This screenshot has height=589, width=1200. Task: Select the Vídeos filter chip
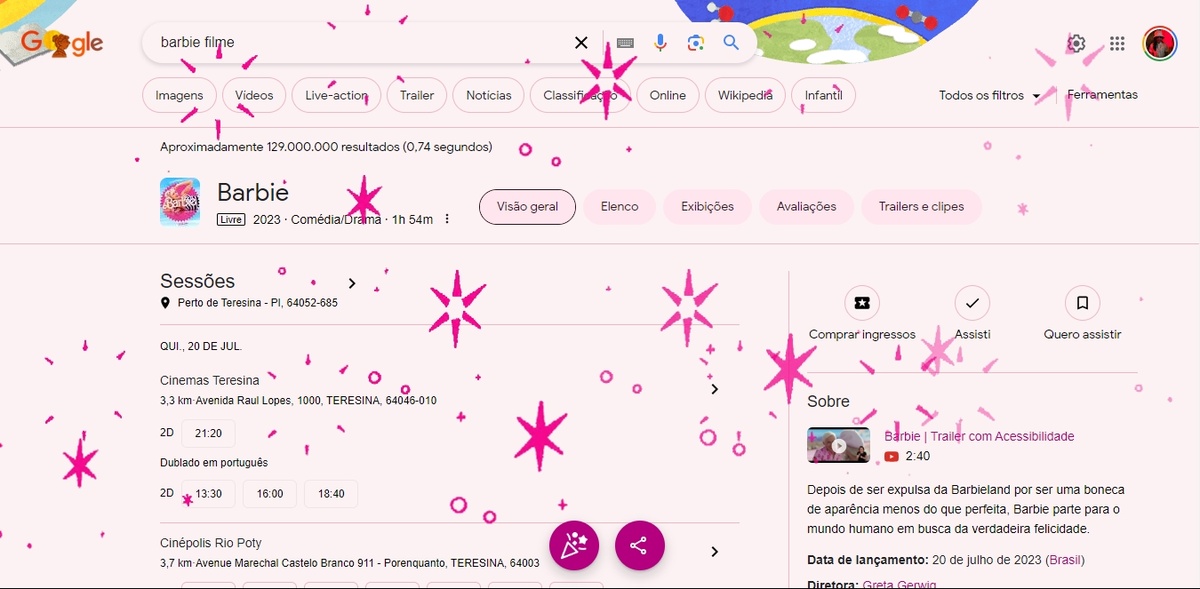tap(254, 95)
